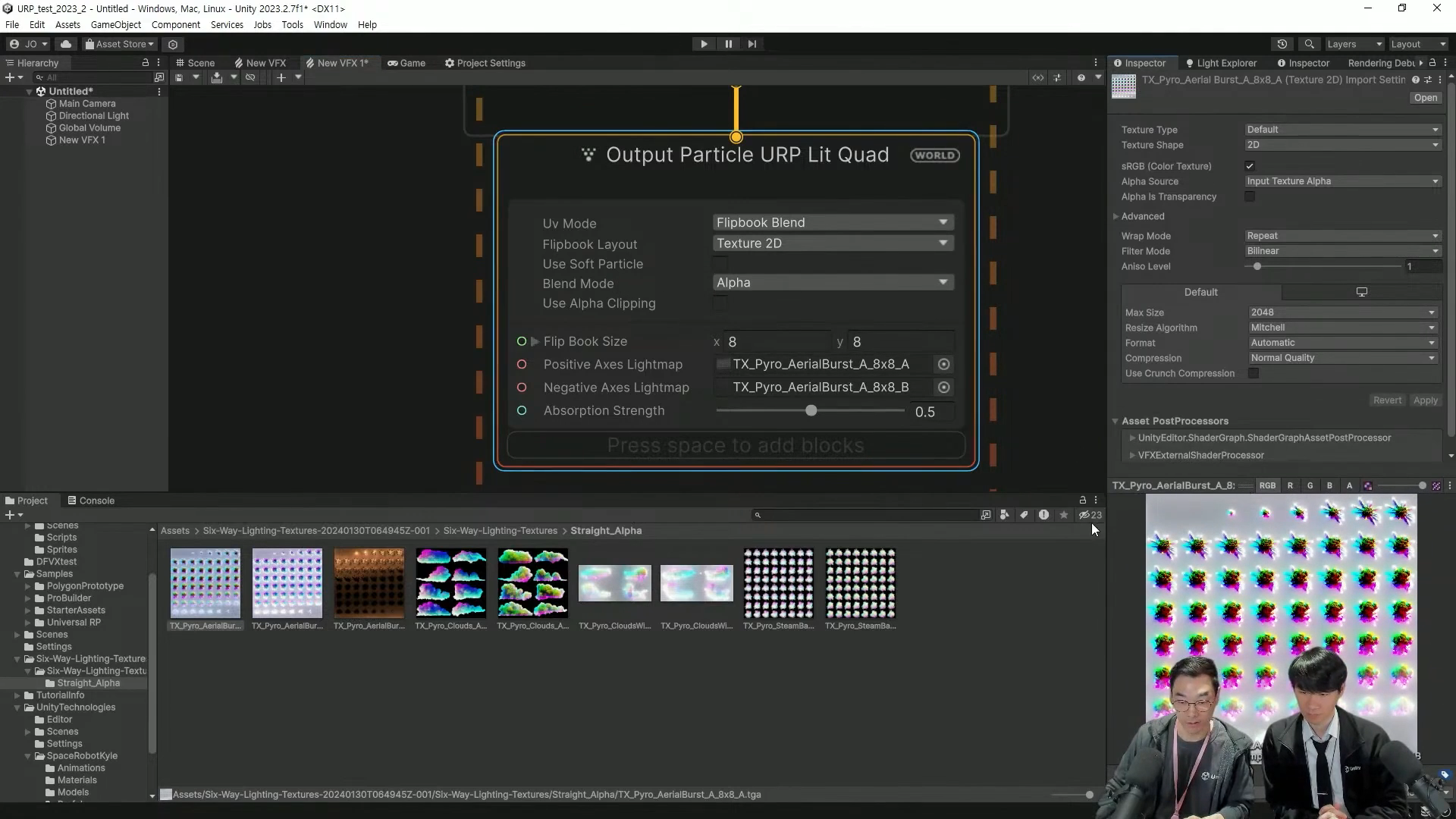Image resolution: width=1456 pixels, height=819 pixels.
Task: Show the Alpha channel in texture preview
Action: click(1349, 486)
